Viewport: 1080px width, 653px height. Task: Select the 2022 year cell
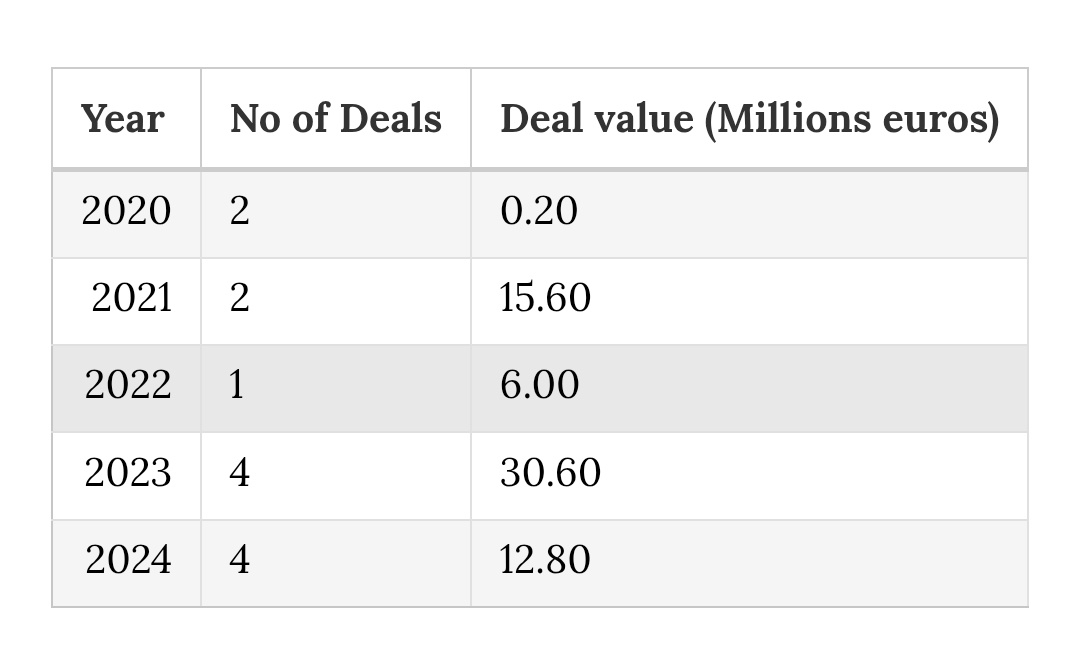[127, 388]
